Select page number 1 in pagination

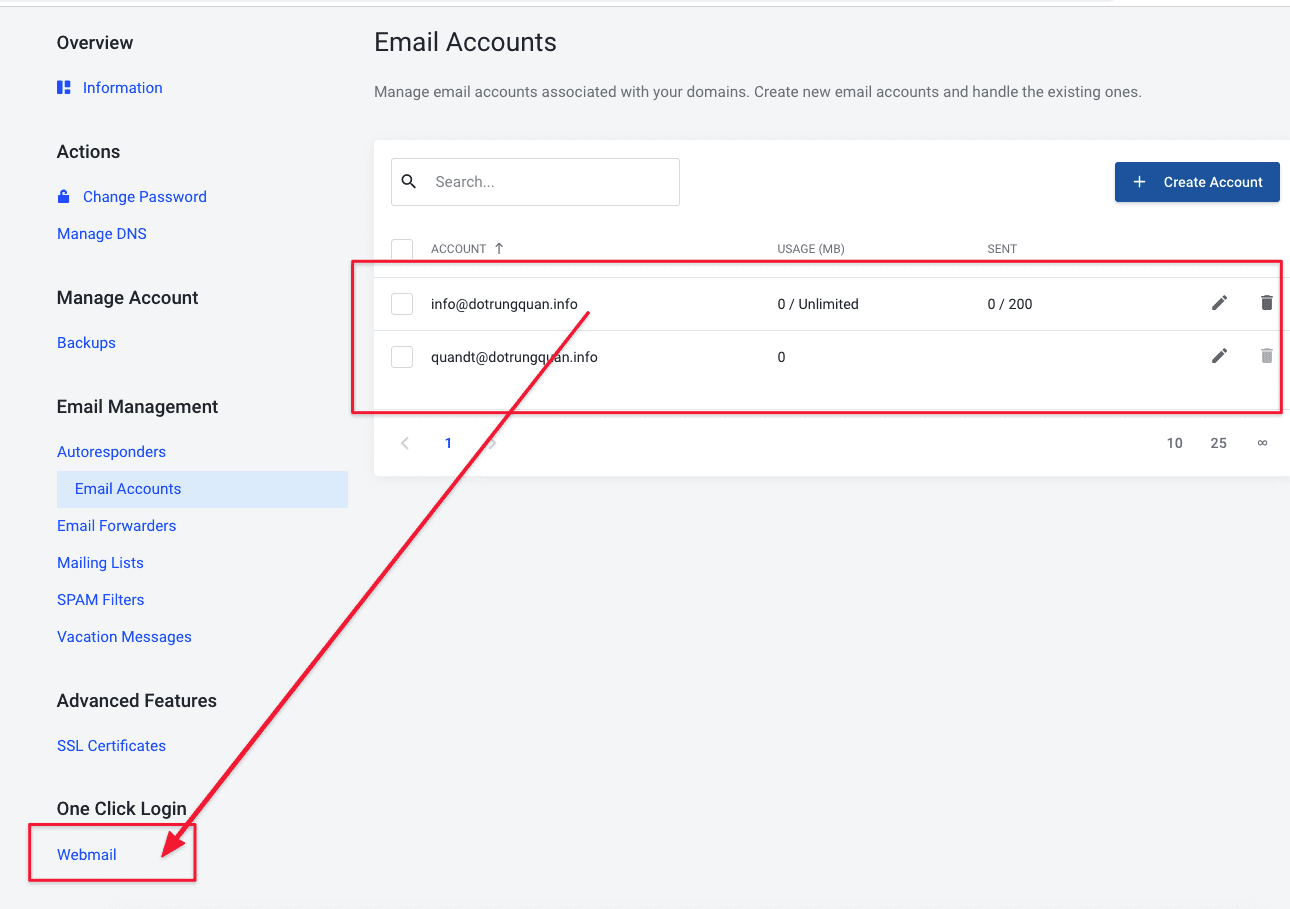(448, 443)
